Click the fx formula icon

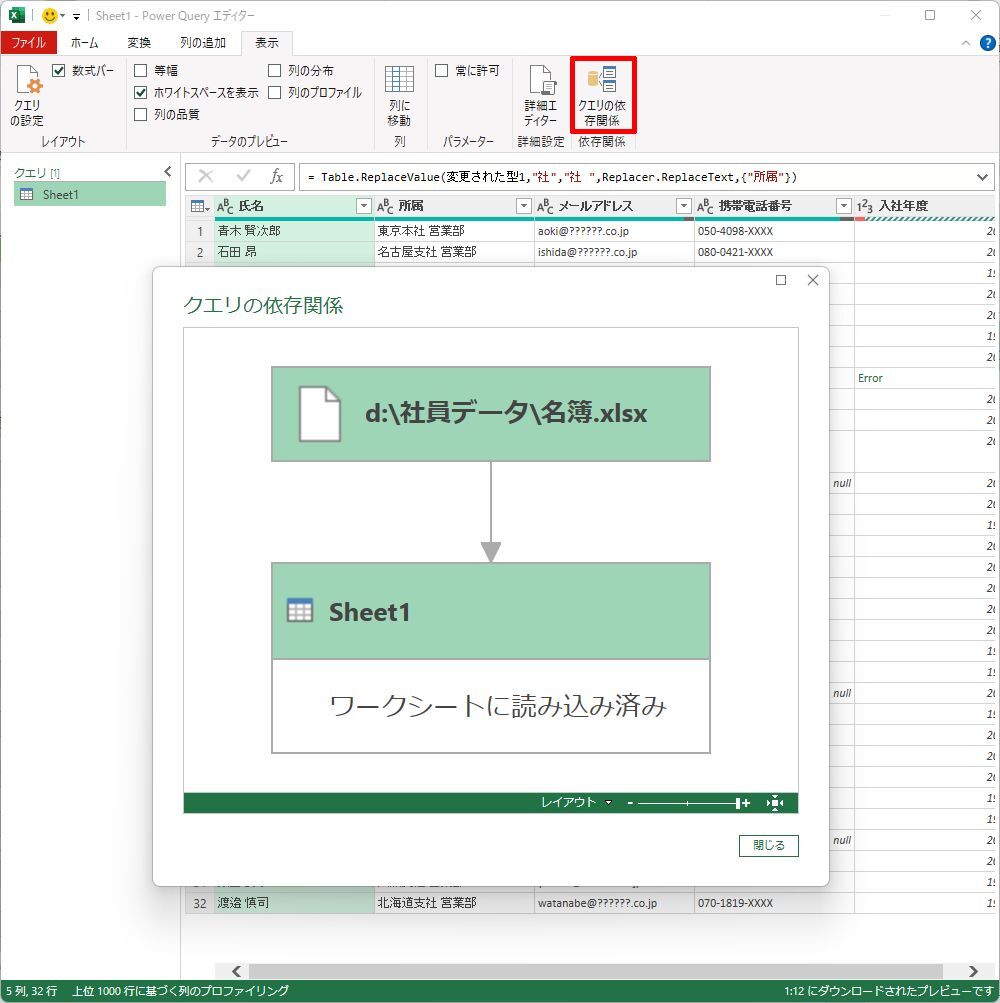point(277,177)
